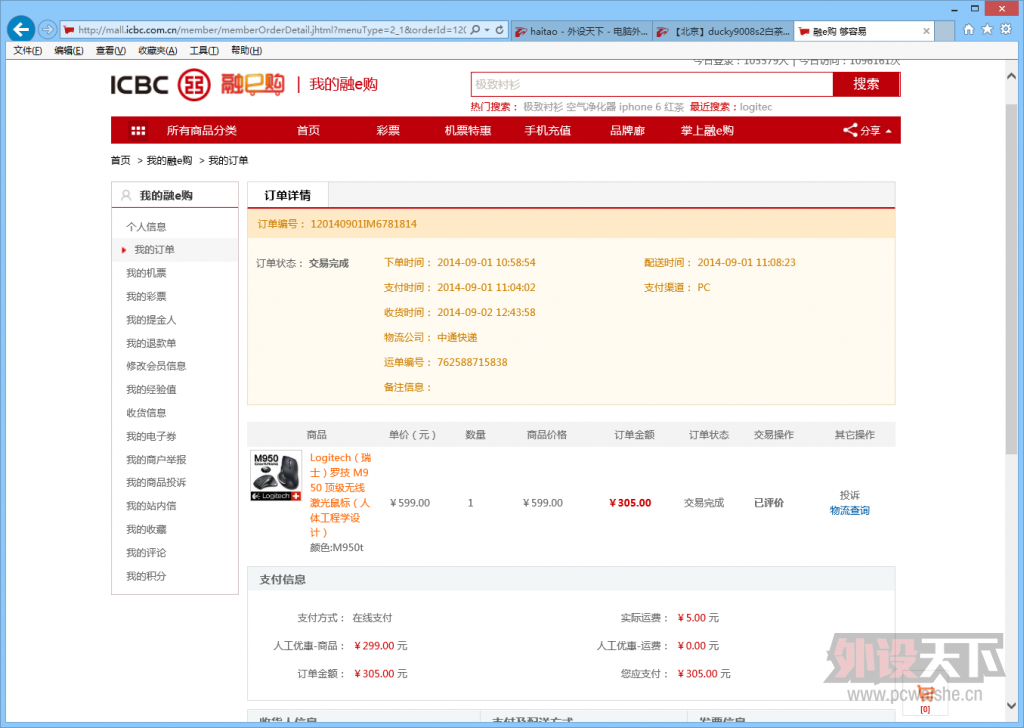Open the 帮助(H) menu
This screenshot has height=728, width=1024.
pyautogui.click(x=246, y=51)
